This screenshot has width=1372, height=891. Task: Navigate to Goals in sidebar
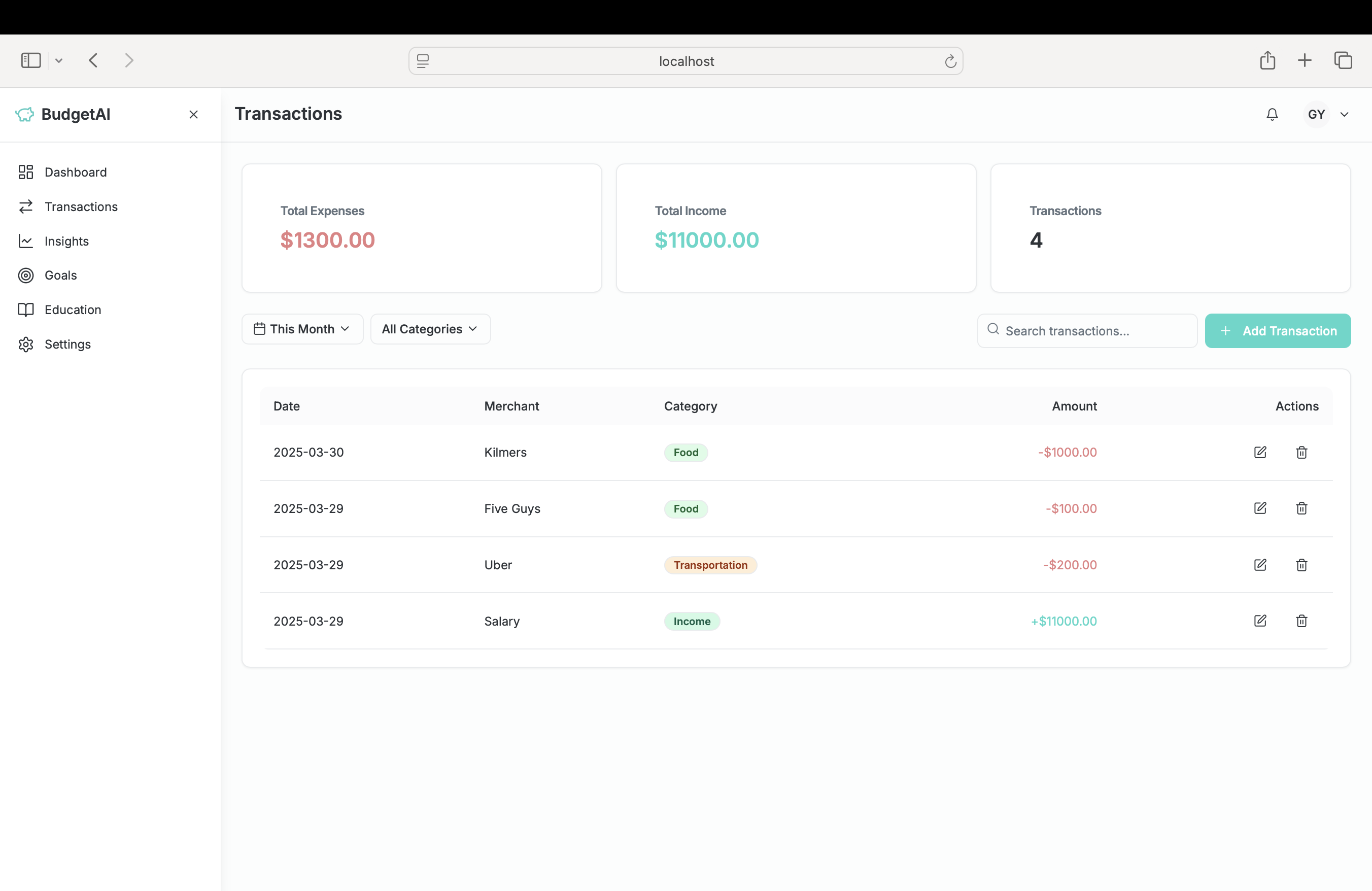[x=60, y=276]
